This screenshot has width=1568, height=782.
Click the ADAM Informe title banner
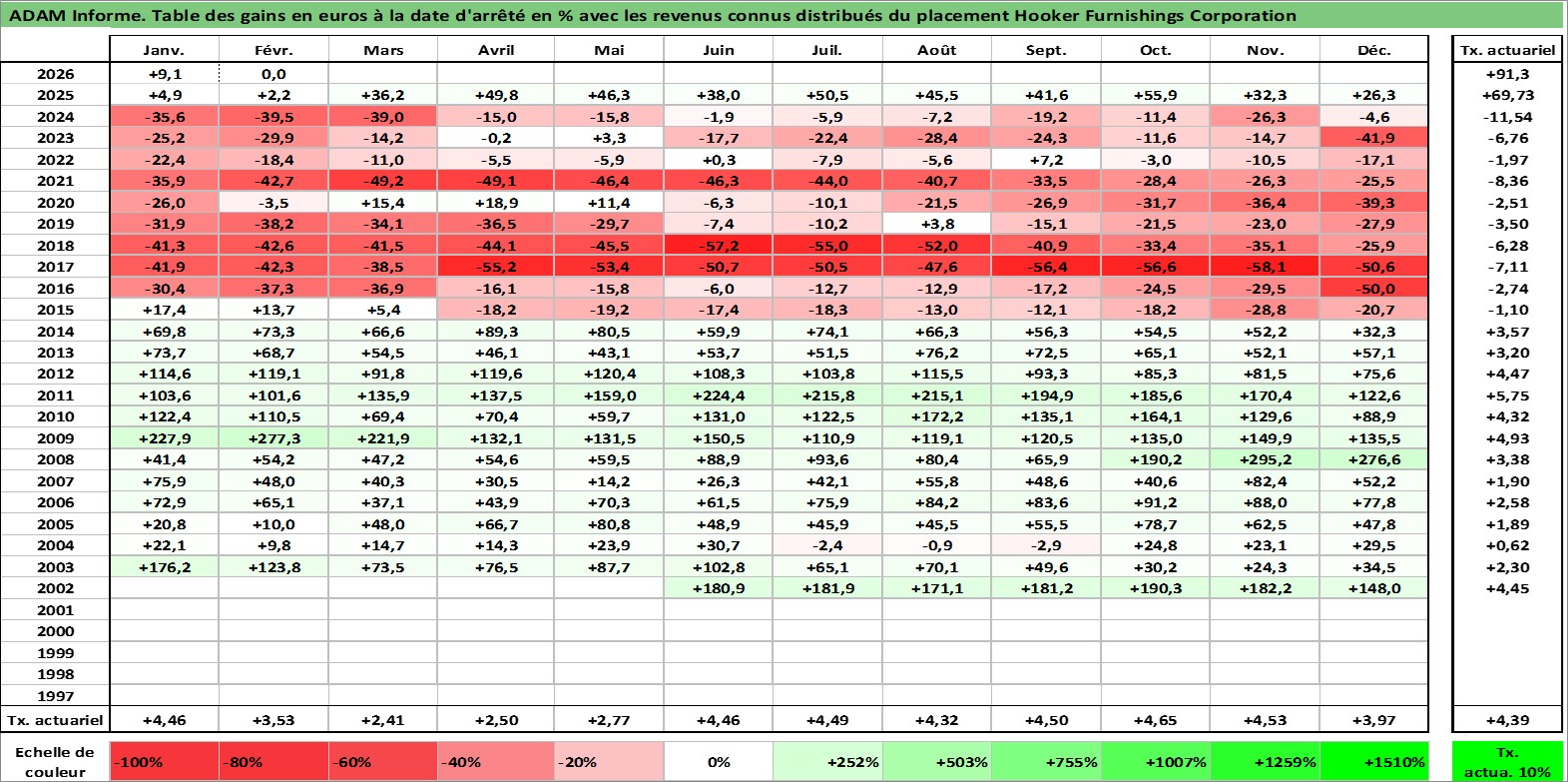783,15
